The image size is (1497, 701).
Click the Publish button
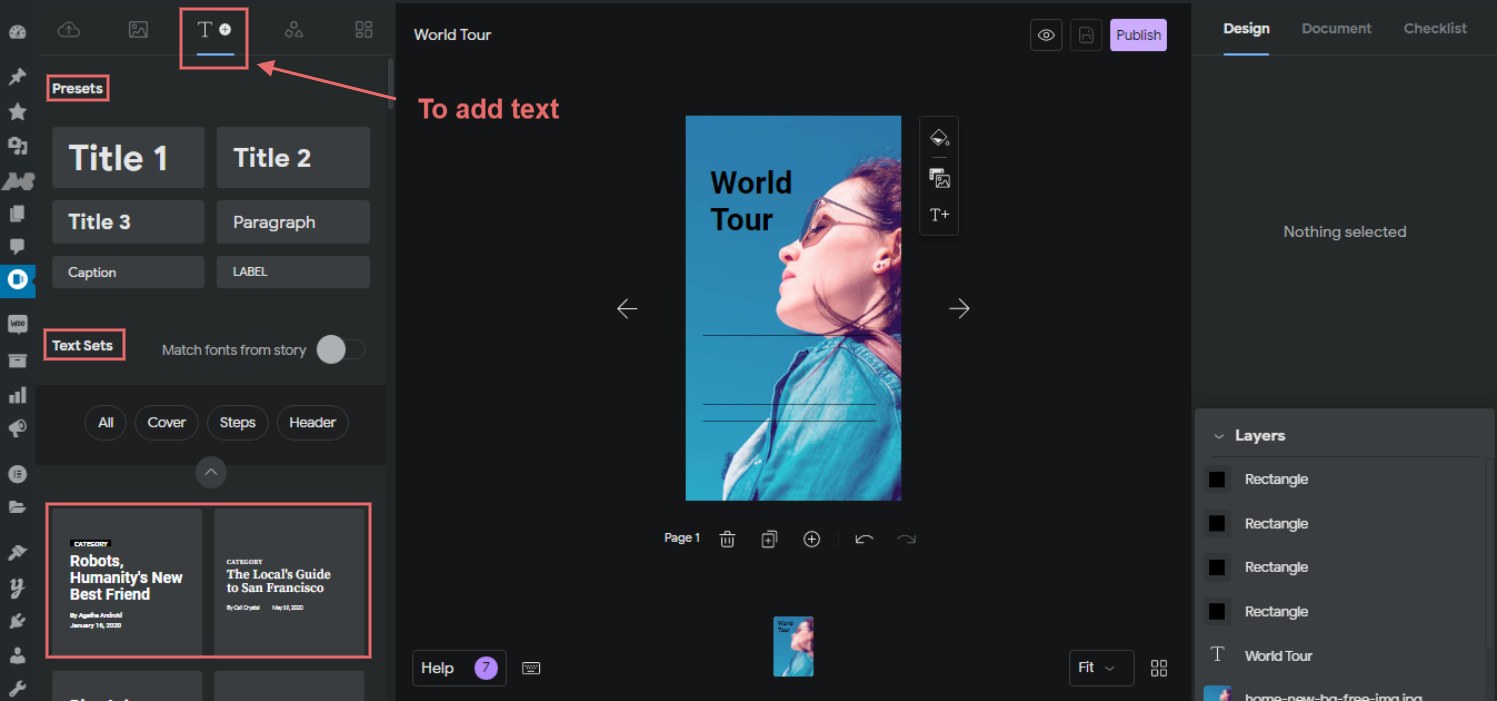1138,34
